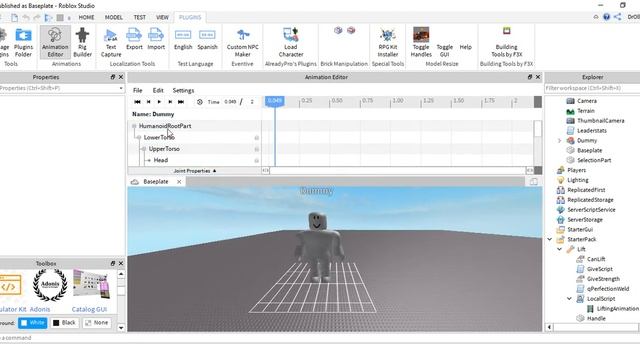Screen dimensions: 640x360
Task: Expand Dummy in Explorer
Action: (x=559, y=140)
